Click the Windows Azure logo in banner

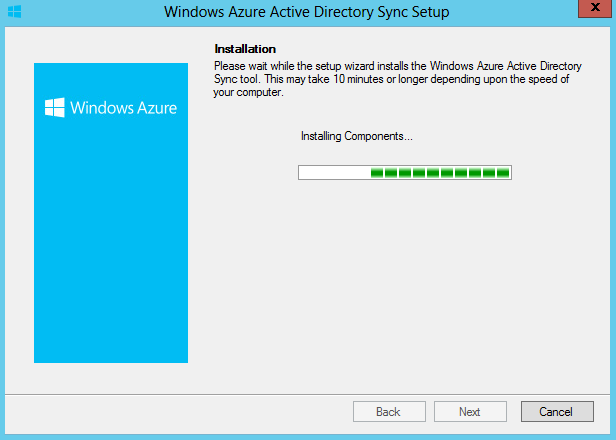click(x=111, y=108)
